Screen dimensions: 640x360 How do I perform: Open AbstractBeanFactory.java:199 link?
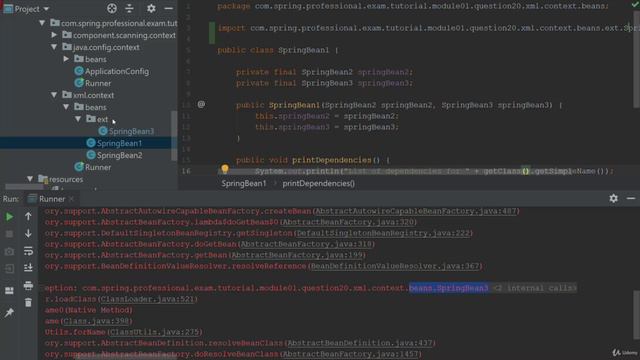[x=297, y=255]
